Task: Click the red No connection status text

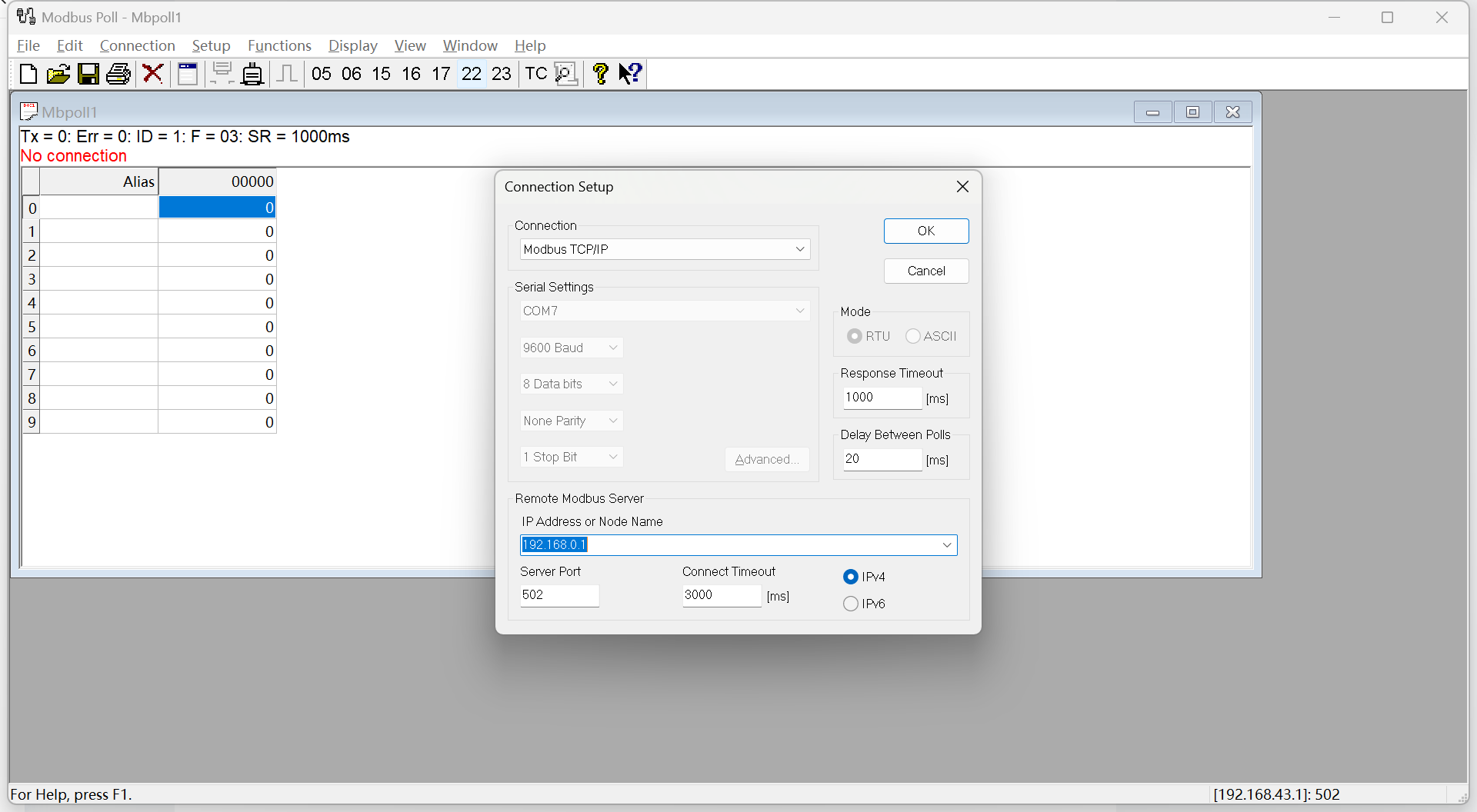Action: tap(74, 156)
